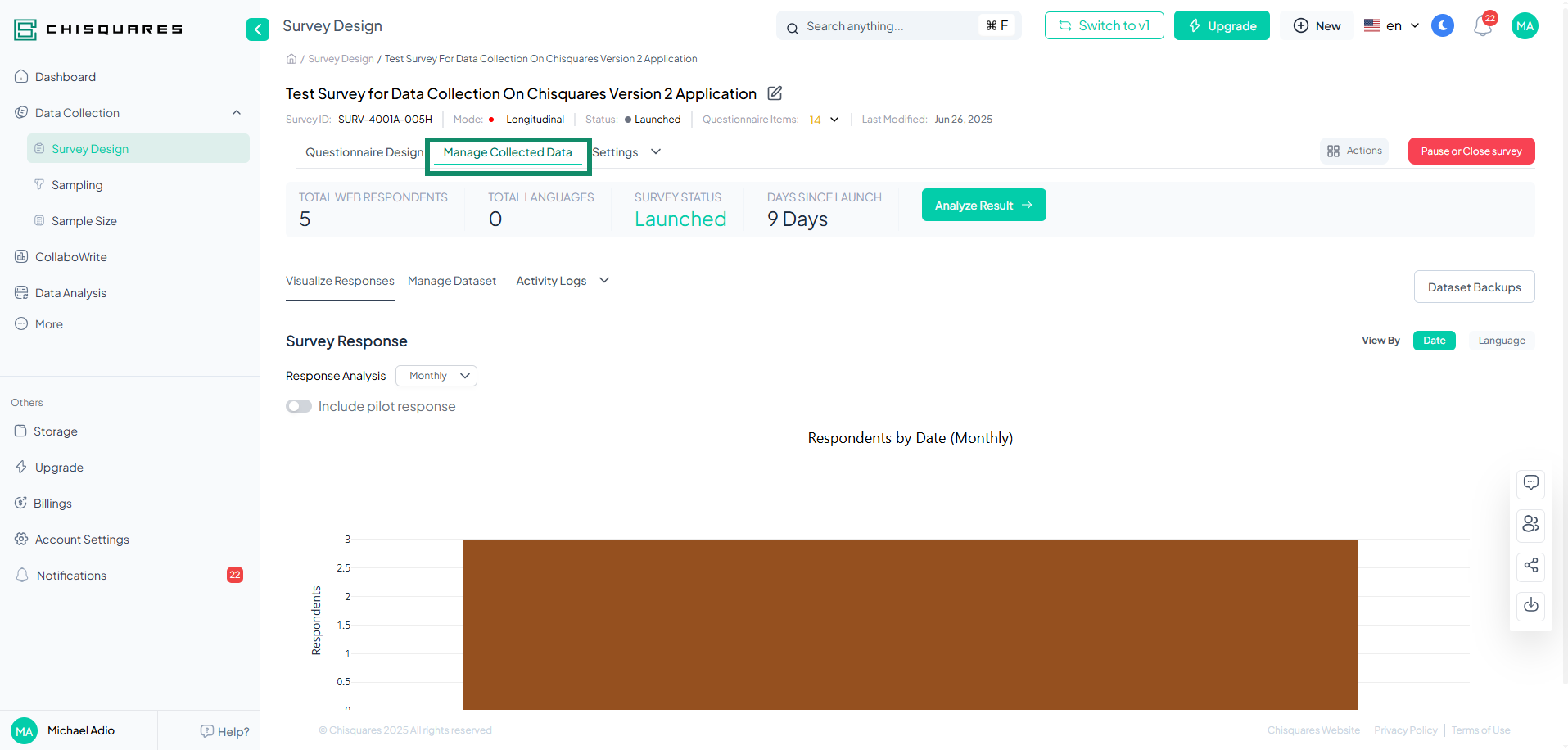Switch View By to Language
1568x750 pixels.
click(x=1501, y=340)
